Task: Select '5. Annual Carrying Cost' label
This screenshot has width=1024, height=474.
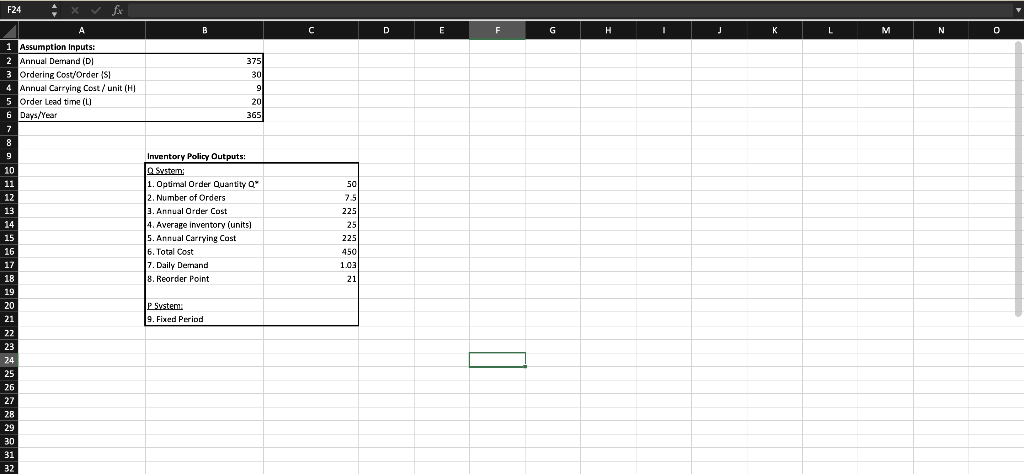Action: pyautogui.click(x=204, y=238)
